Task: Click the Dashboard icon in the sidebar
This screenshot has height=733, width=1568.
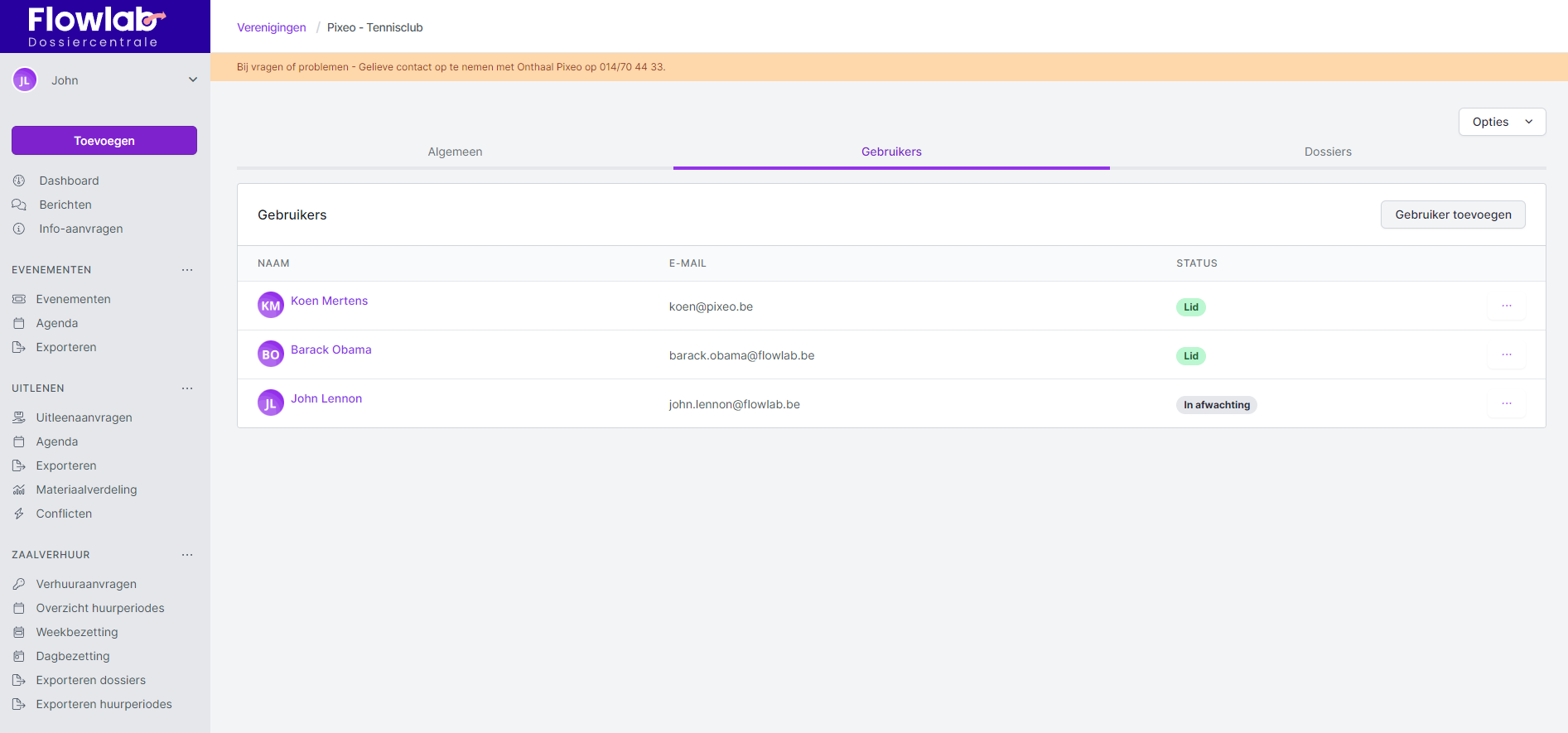Action: pyautogui.click(x=19, y=181)
